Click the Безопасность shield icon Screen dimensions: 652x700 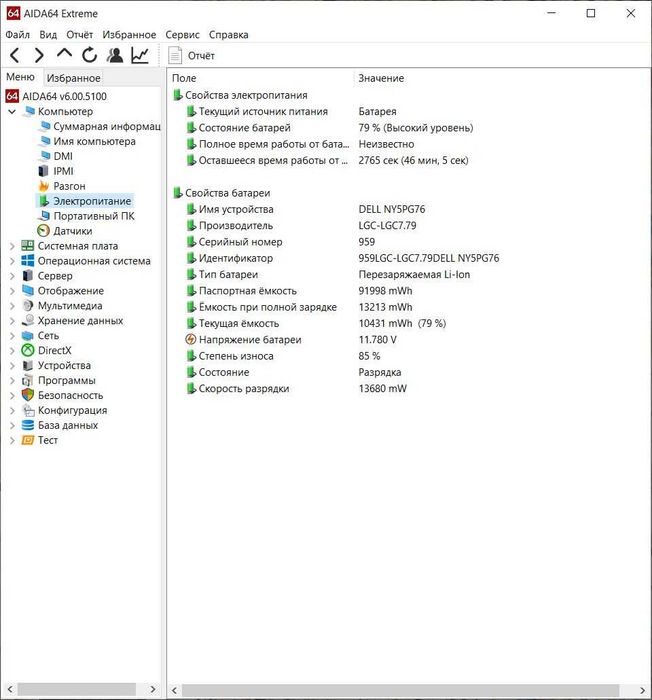pos(28,396)
